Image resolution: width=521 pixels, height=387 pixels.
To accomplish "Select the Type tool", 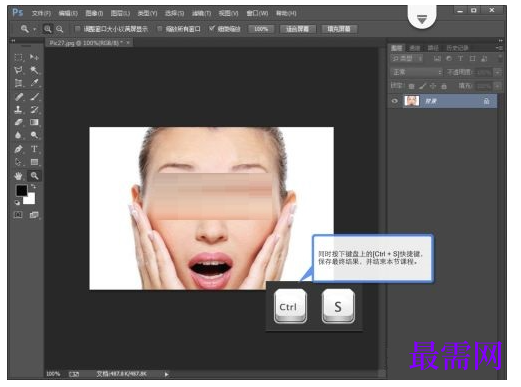I will point(34,149).
